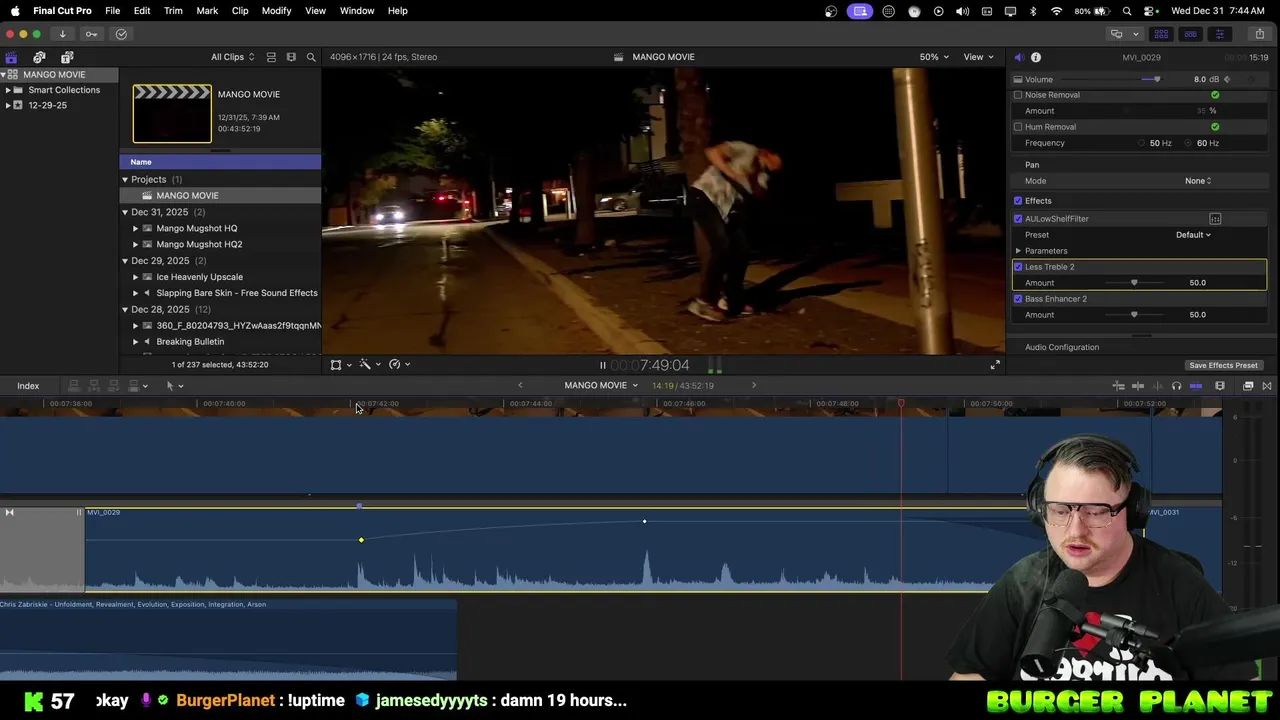Enable the Noise Removal checkbox
The width and height of the screenshot is (1280, 720).
point(1018,95)
